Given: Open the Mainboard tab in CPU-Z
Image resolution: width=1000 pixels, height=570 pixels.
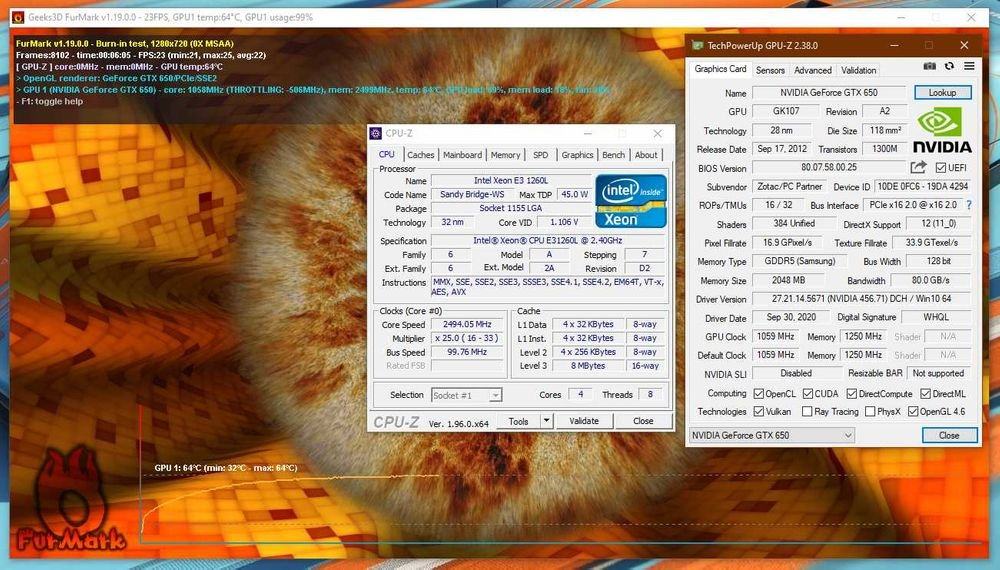Looking at the screenshot, I should 462,155.
